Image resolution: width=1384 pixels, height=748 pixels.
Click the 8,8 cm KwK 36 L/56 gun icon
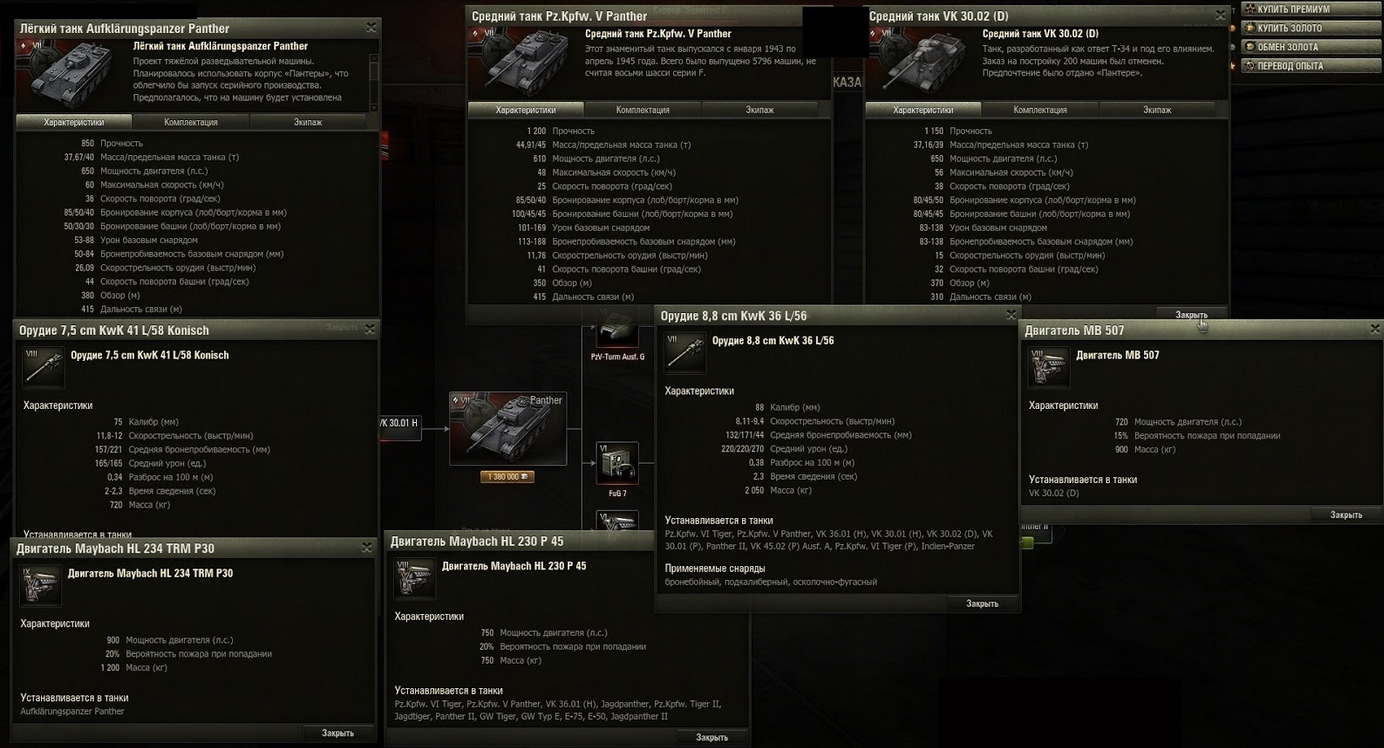686,354
